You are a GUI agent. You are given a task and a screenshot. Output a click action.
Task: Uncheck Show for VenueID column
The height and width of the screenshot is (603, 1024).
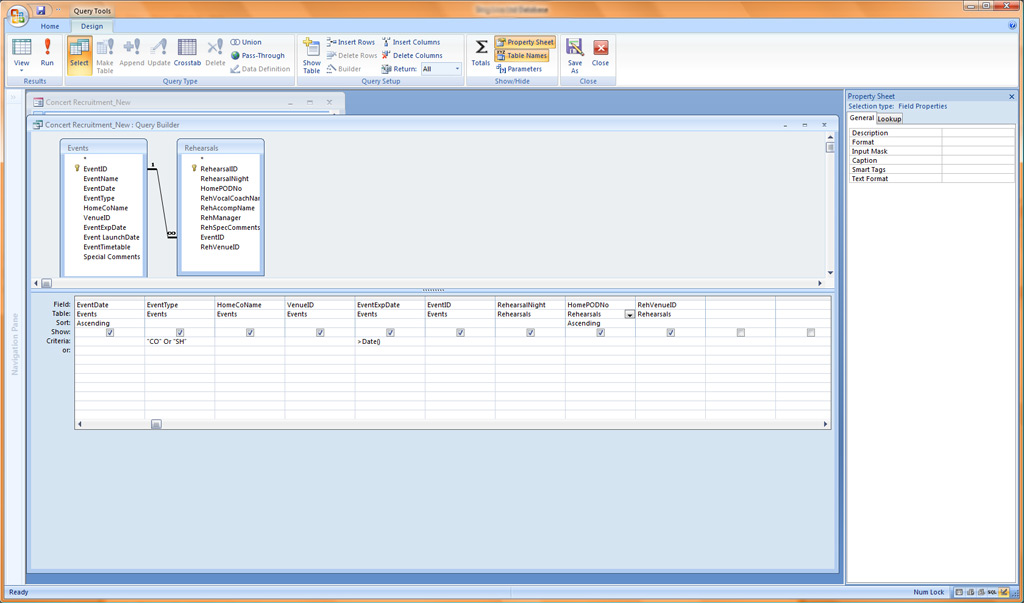click(x=320, y=333)
